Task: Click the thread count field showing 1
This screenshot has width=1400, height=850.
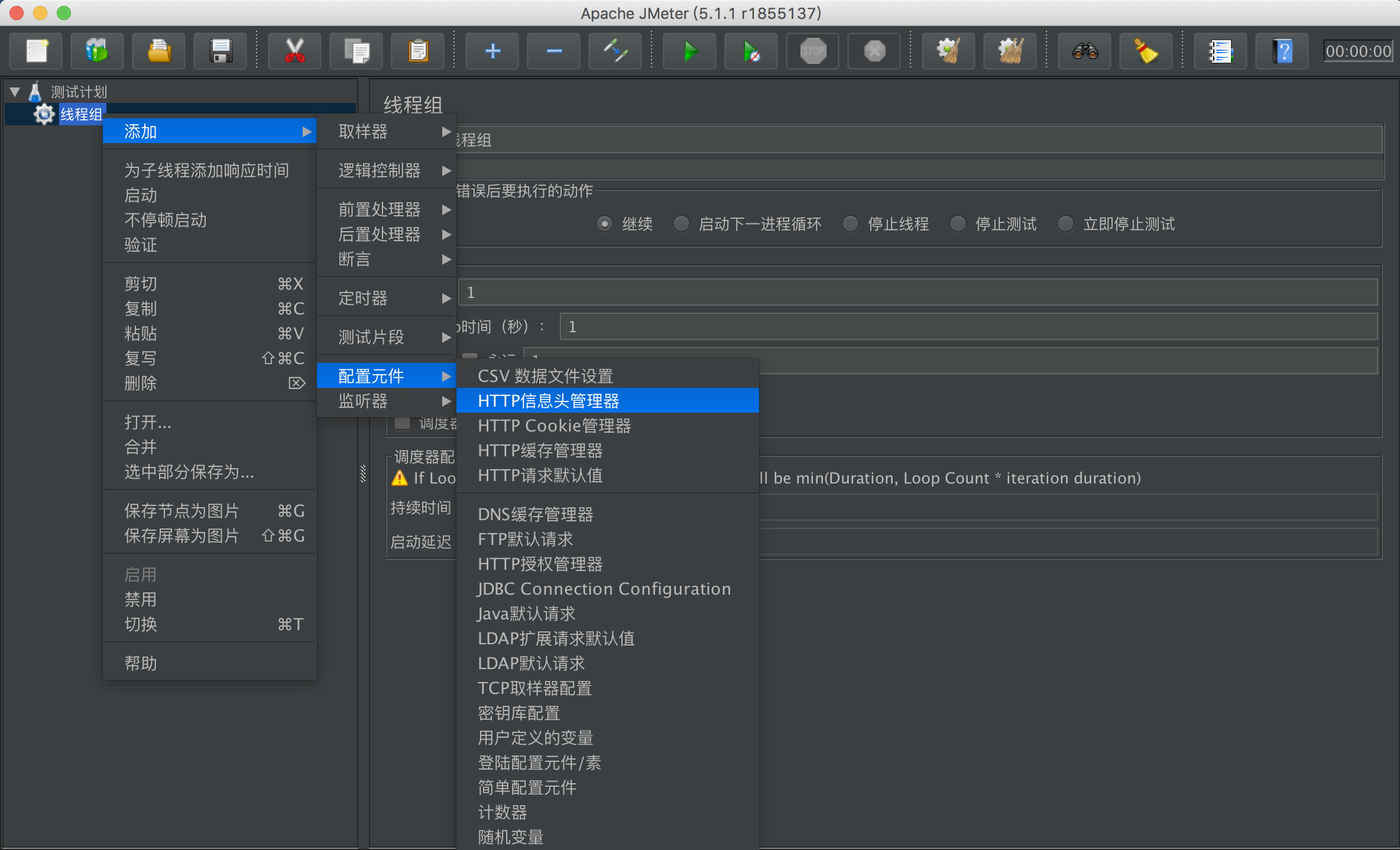Action: [x=918, y=292]
